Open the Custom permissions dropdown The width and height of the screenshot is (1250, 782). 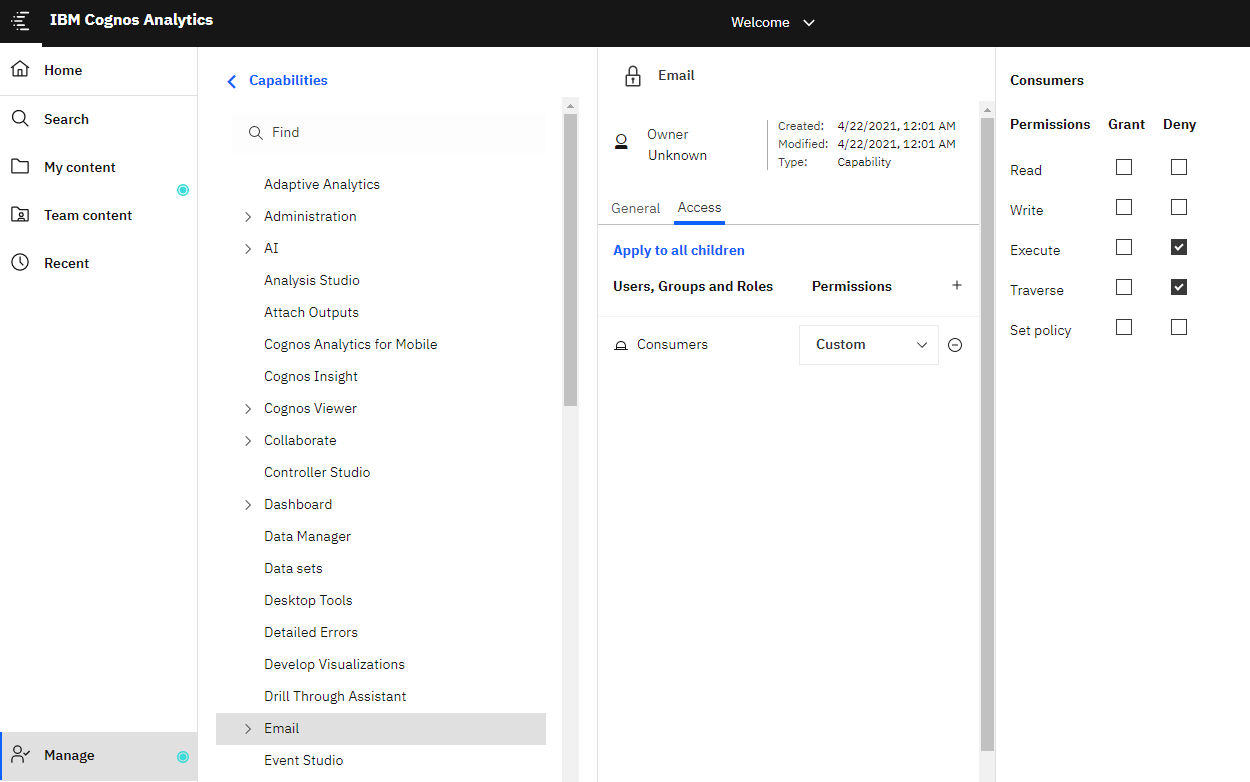pyautogui.click(x=869, y=345)
